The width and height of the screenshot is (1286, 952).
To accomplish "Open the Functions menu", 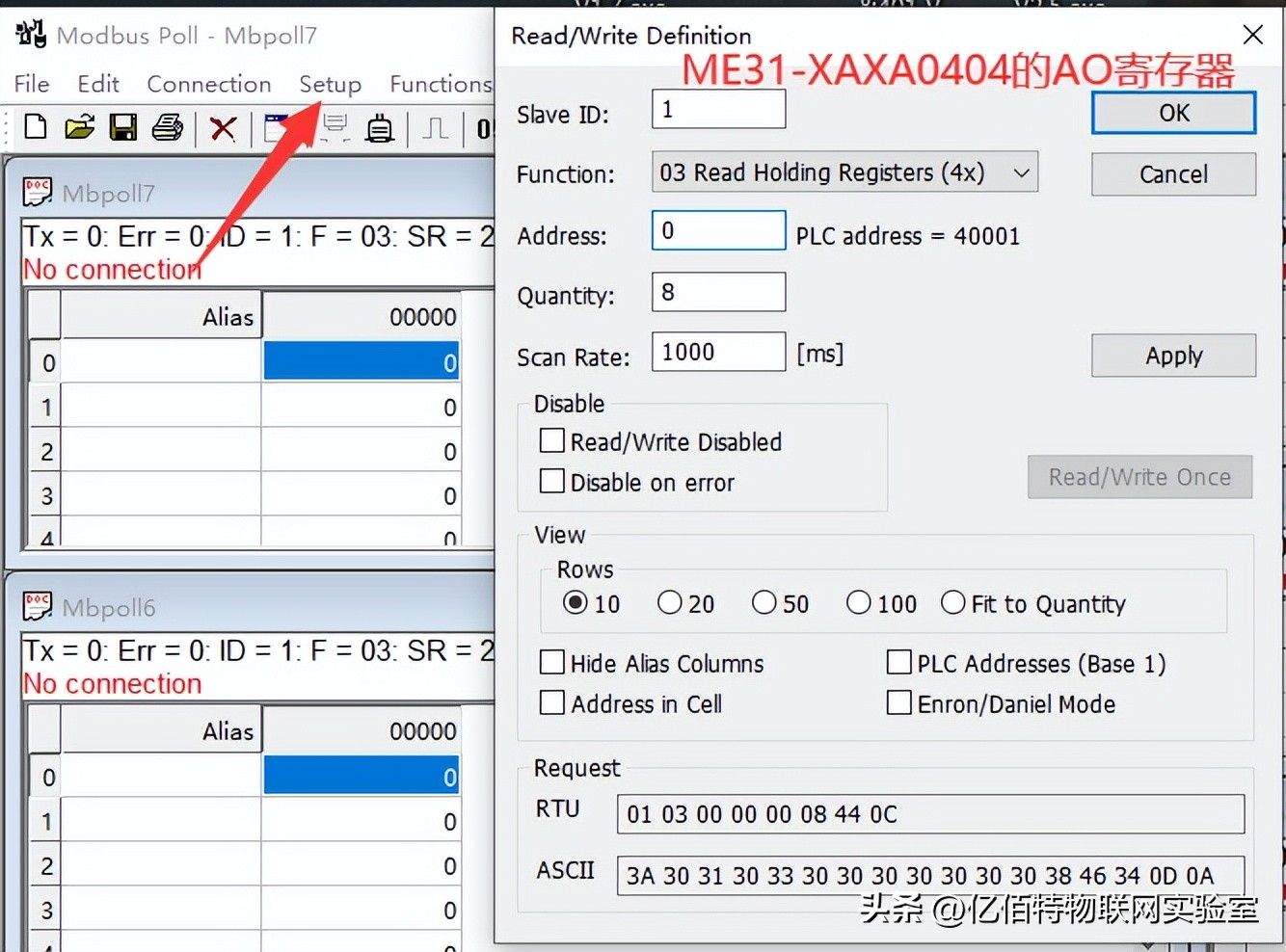I will point(441,84).
